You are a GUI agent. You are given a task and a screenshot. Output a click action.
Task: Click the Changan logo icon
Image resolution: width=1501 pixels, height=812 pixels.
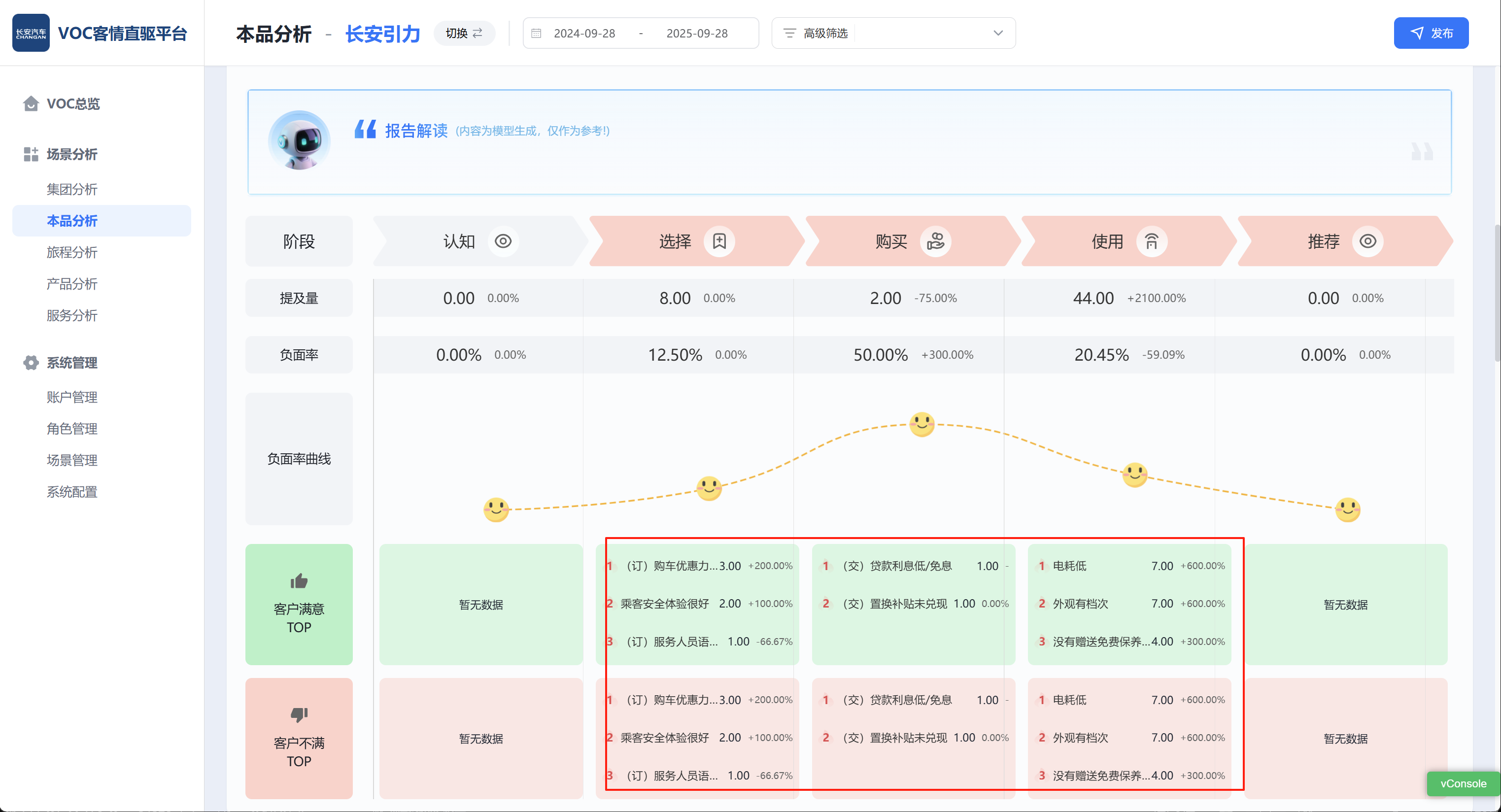(x=31, y=33)
